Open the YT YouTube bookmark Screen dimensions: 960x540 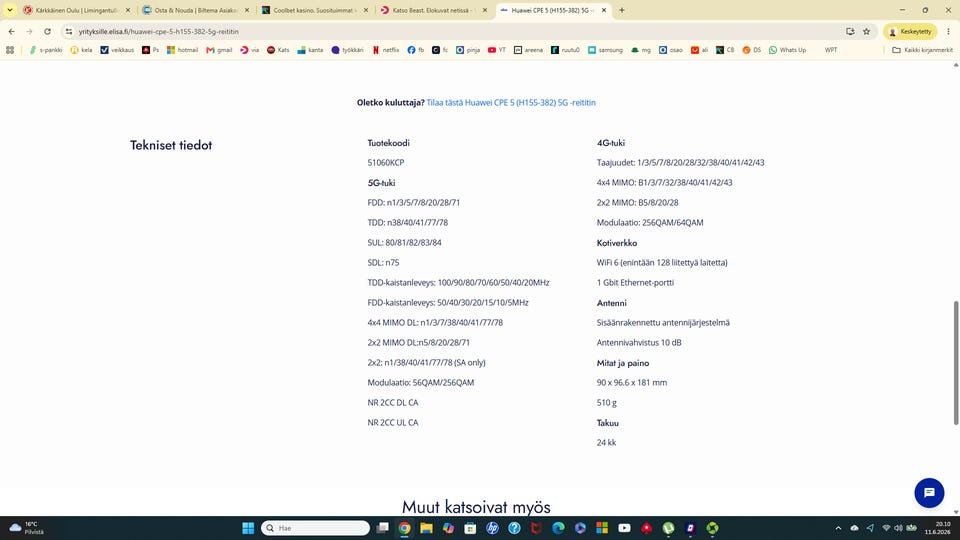(x=497, y=50)
